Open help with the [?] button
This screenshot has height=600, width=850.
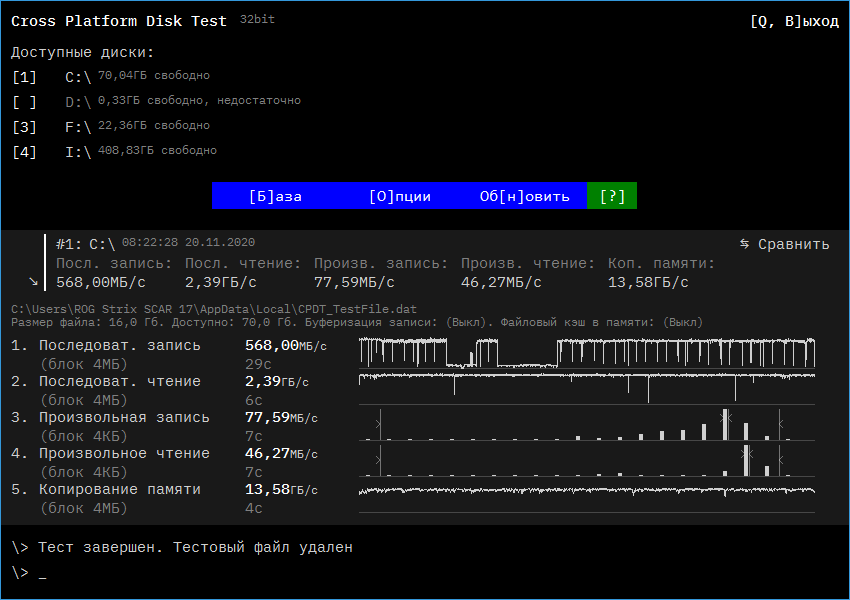tap(612, 196)
